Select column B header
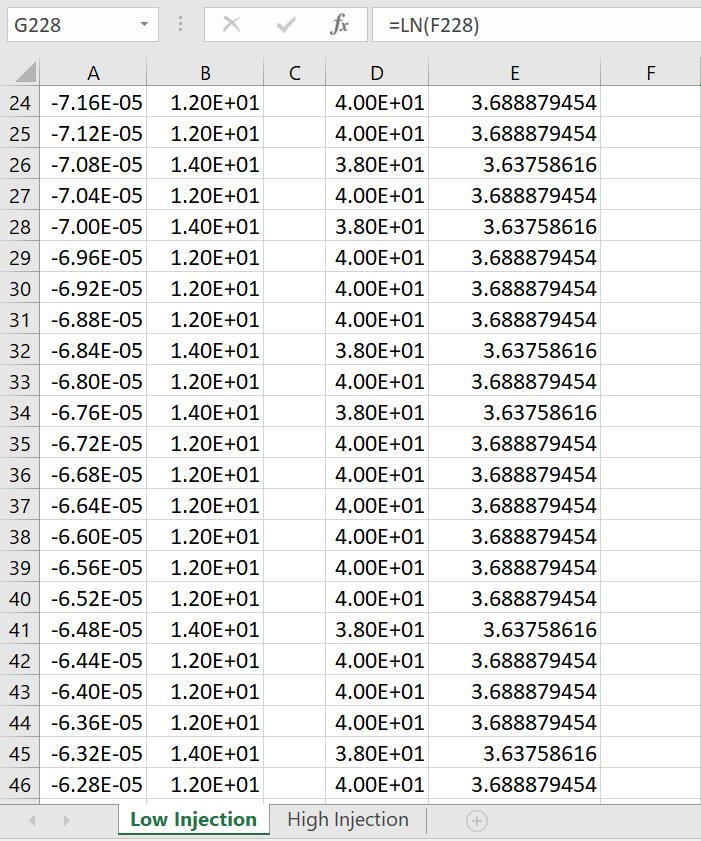Image resolution: width=701 pixels, height=841 pixels. 205,73
